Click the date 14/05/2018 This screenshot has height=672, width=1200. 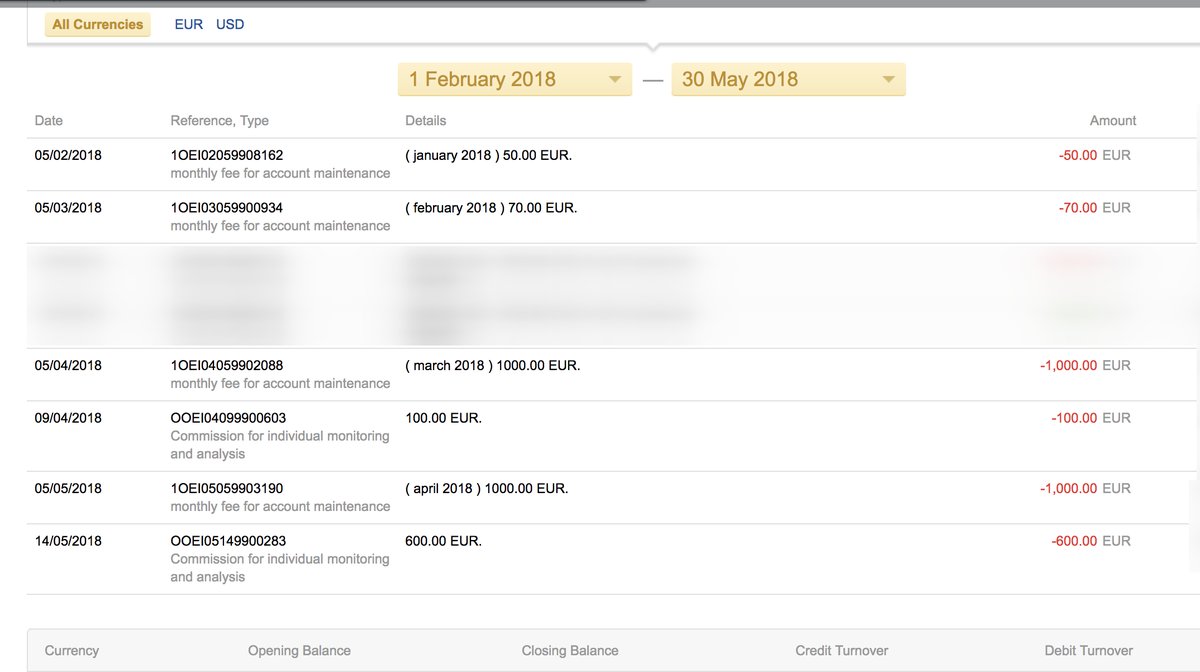(x=68, y=541)
